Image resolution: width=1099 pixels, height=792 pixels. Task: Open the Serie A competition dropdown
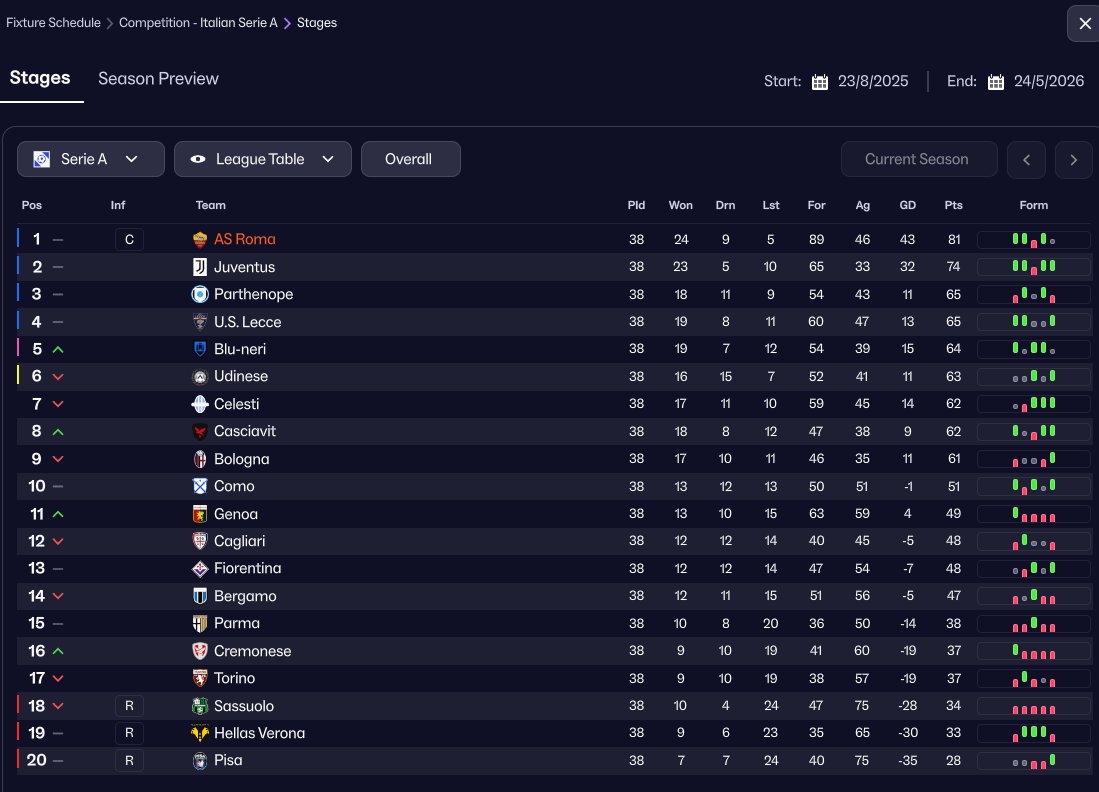91,159
